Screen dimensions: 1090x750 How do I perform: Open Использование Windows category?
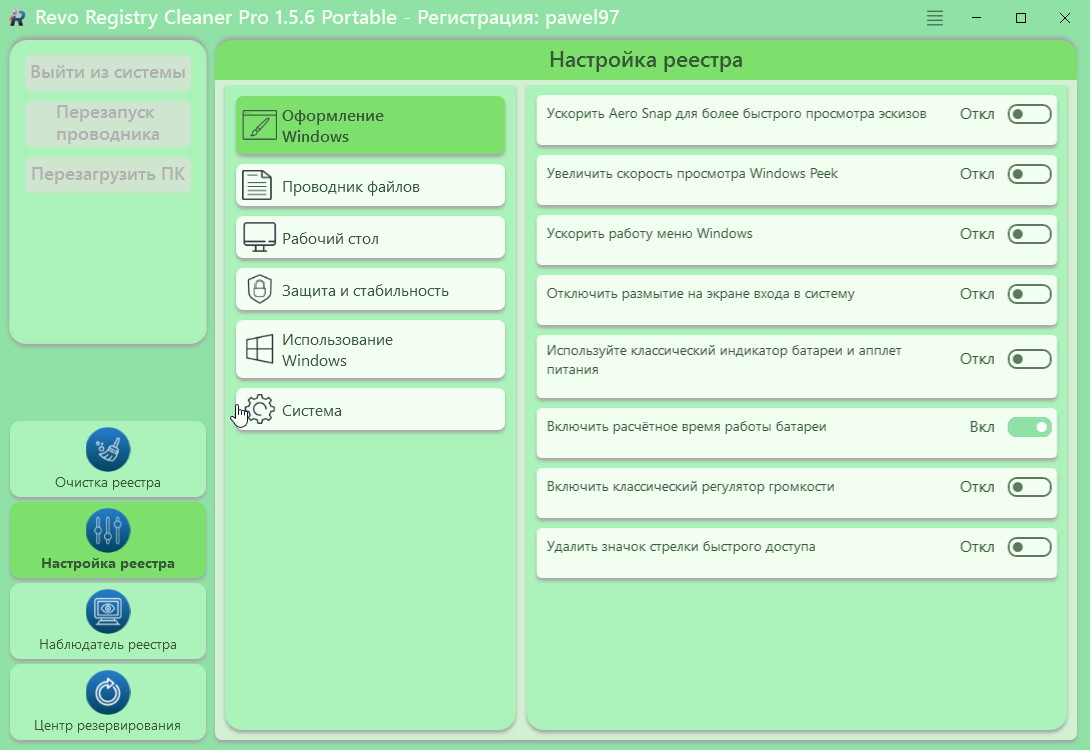371,349
